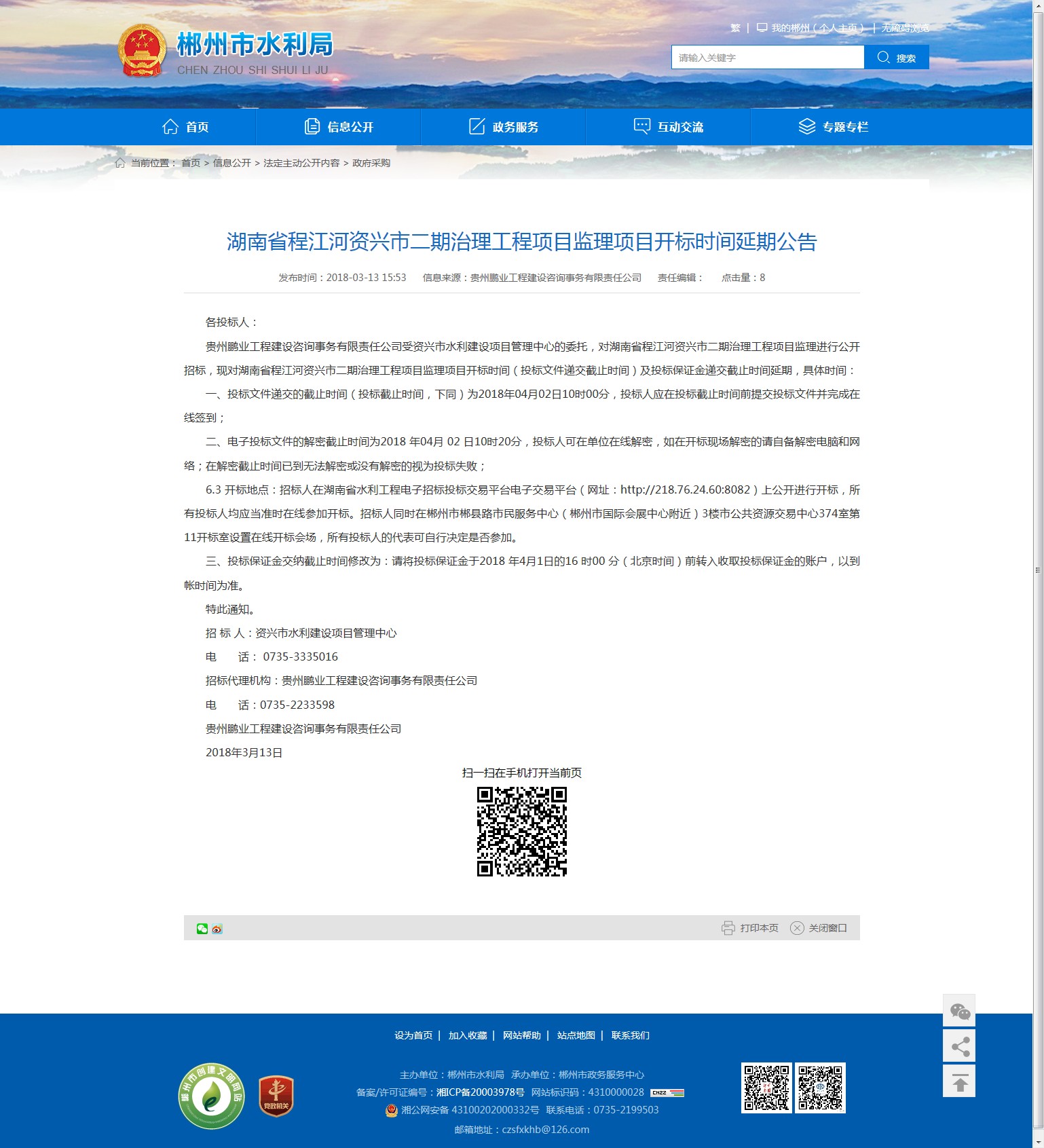This screenshot has height=1148, width=1044.
Task: Click the small CN22 flag badge
Action: click(x=667, y=1092)
